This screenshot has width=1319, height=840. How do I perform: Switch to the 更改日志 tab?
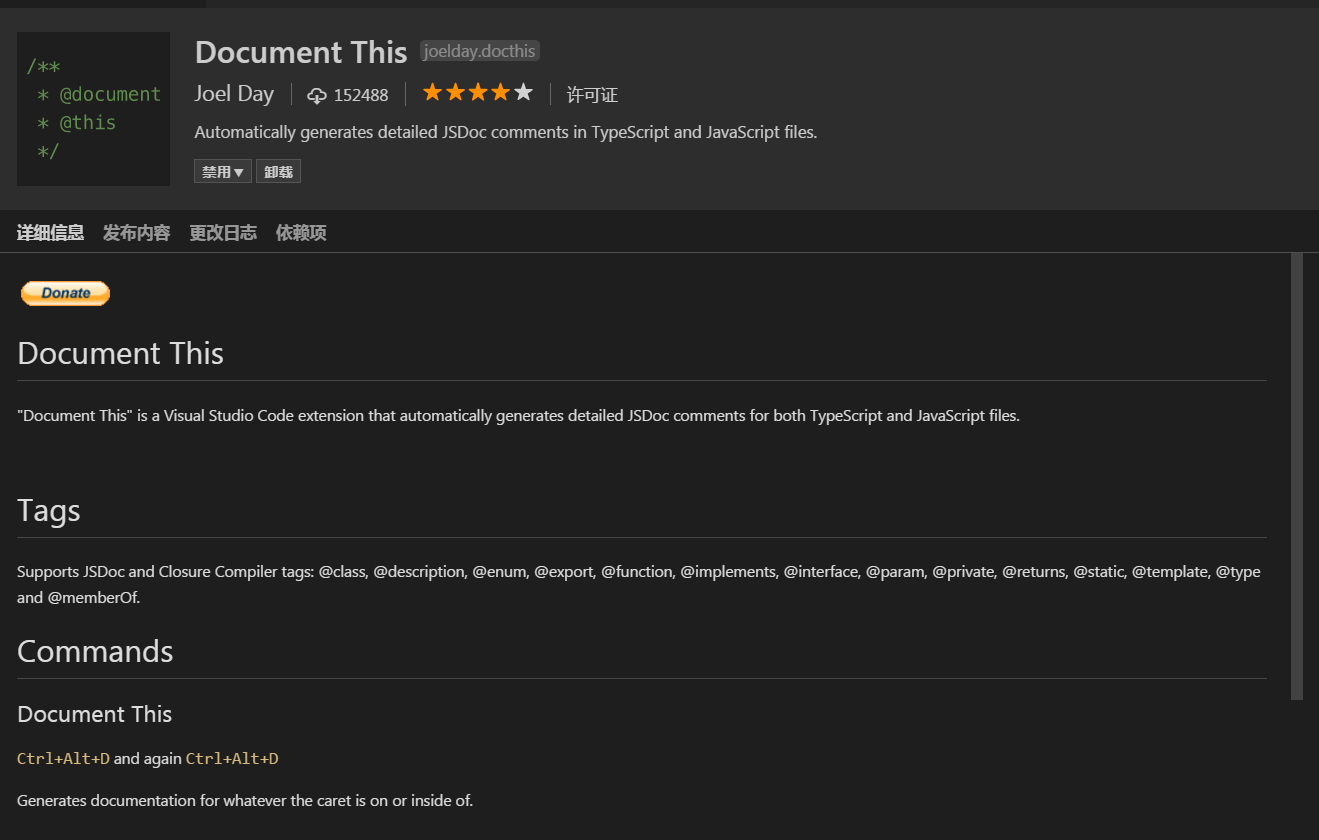(x=223, y=233)
